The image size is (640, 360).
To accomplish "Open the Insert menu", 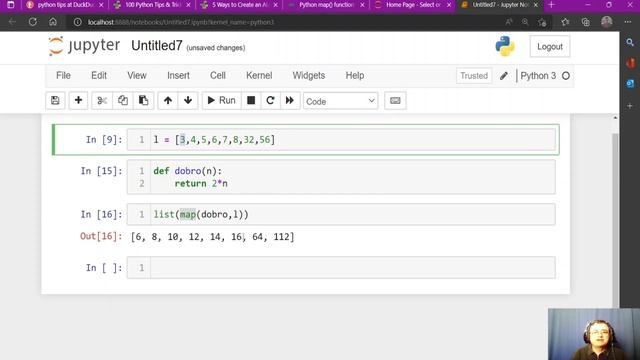I will point(178,76).
